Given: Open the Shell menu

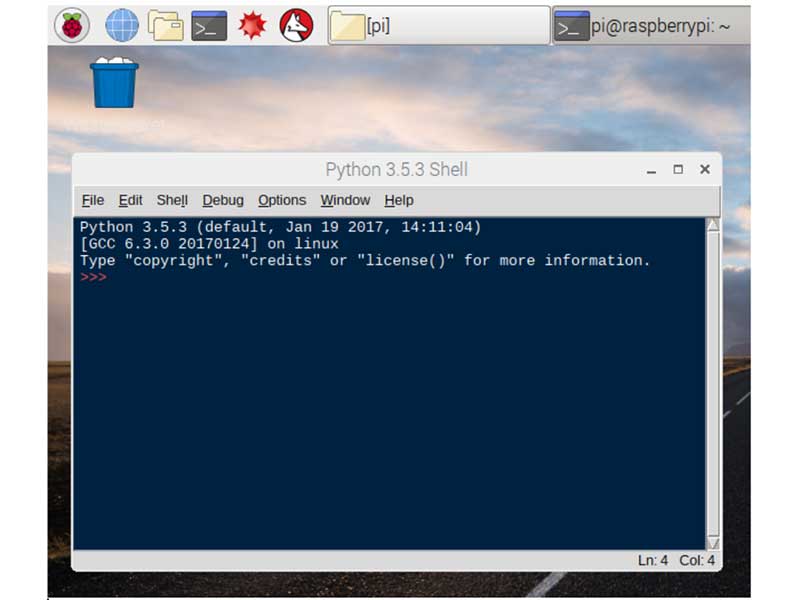Looking at the screenshot, I should click(x=171, y=200).
